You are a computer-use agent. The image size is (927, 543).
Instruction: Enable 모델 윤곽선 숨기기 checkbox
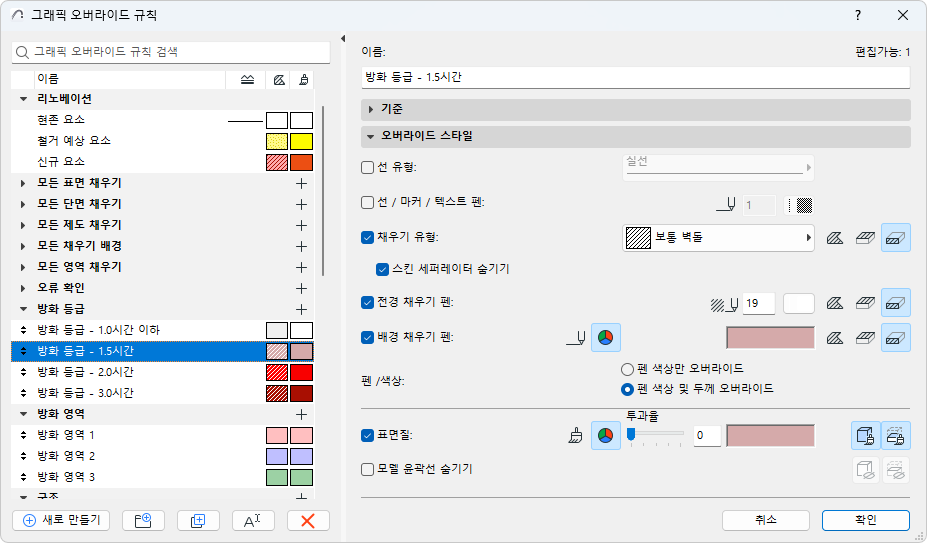pos(367,469)
